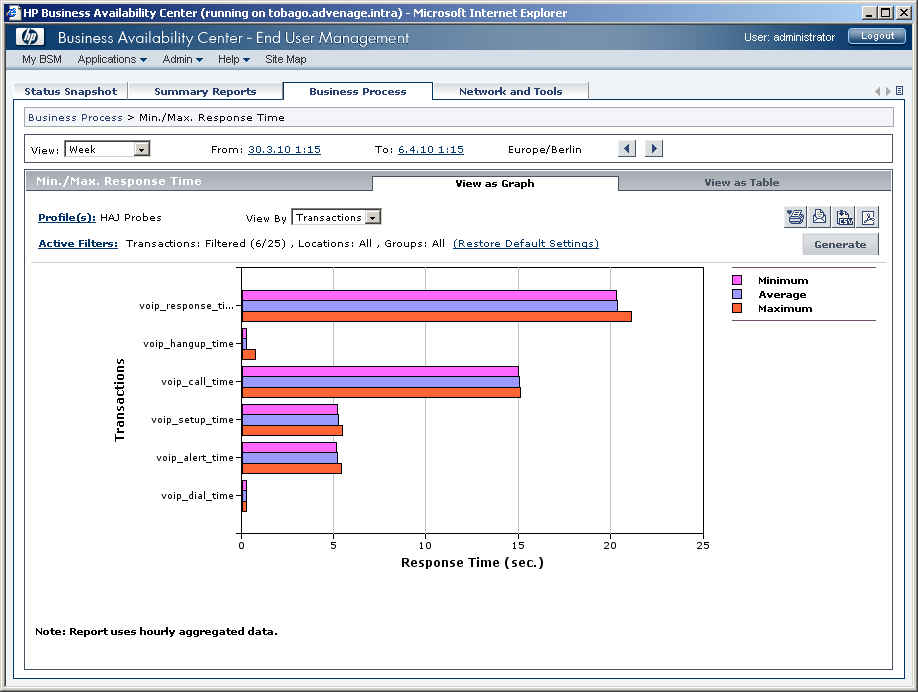918x692 pixels.
Task: Click the Response Time (sec.) axis title
Action: point(472,563)
